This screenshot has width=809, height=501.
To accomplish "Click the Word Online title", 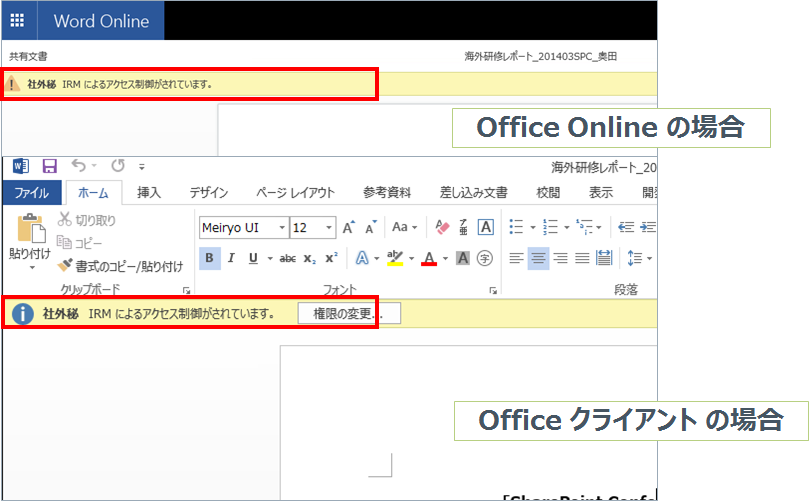I will coord(101,21).
